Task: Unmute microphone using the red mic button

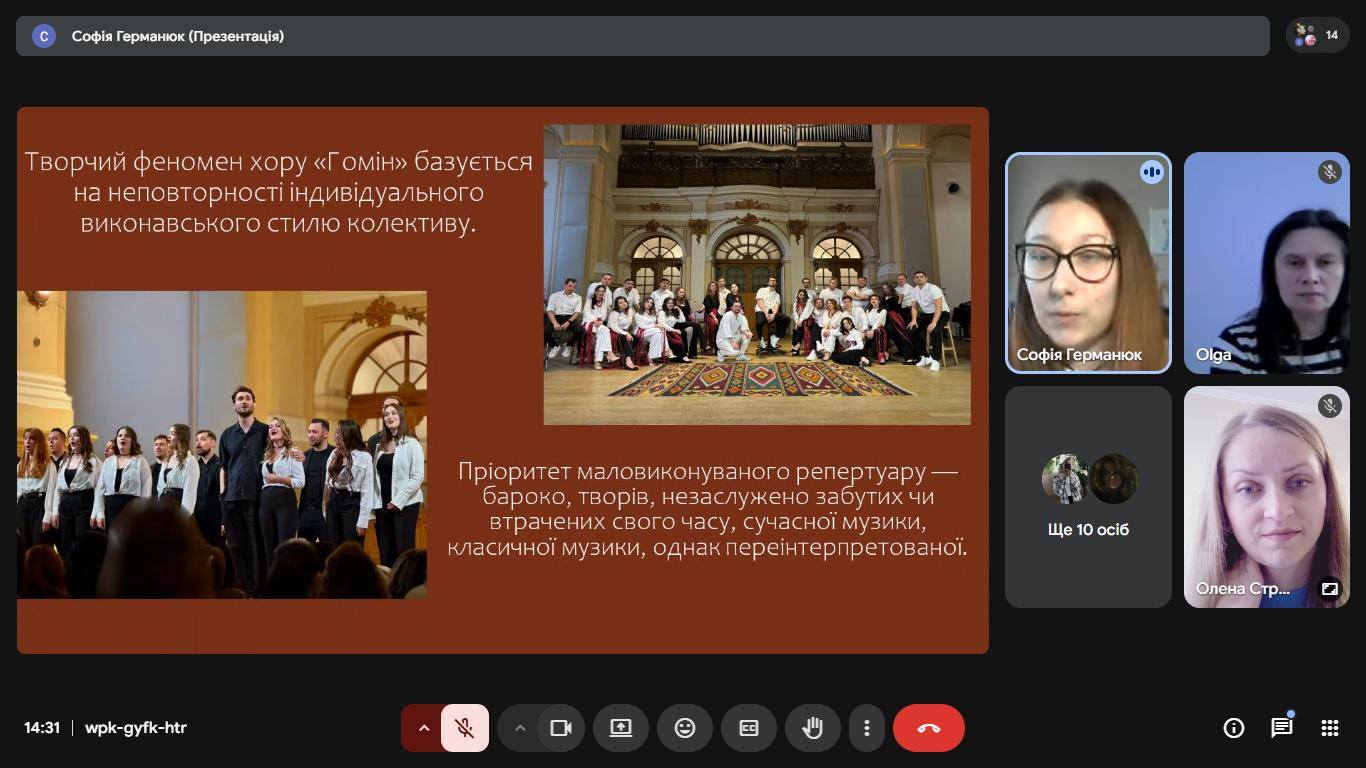Action: click(465, 728)
